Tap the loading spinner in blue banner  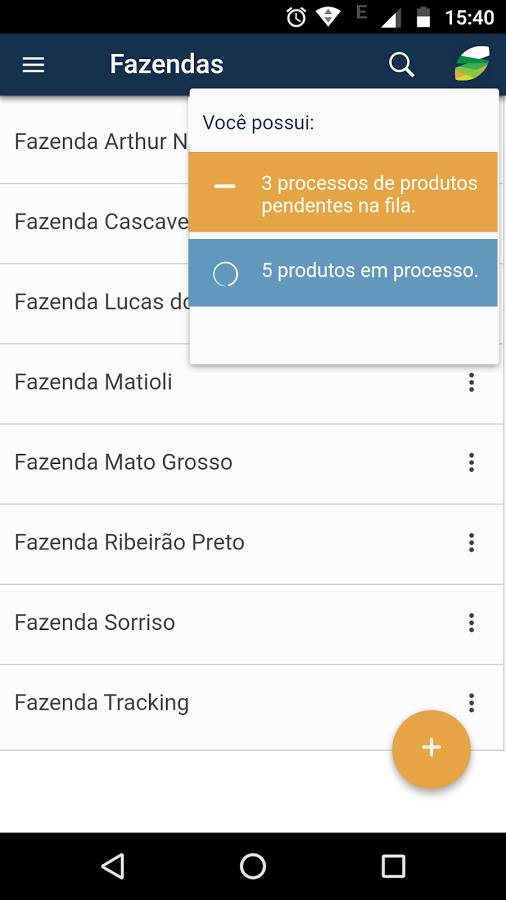[225, 274]
